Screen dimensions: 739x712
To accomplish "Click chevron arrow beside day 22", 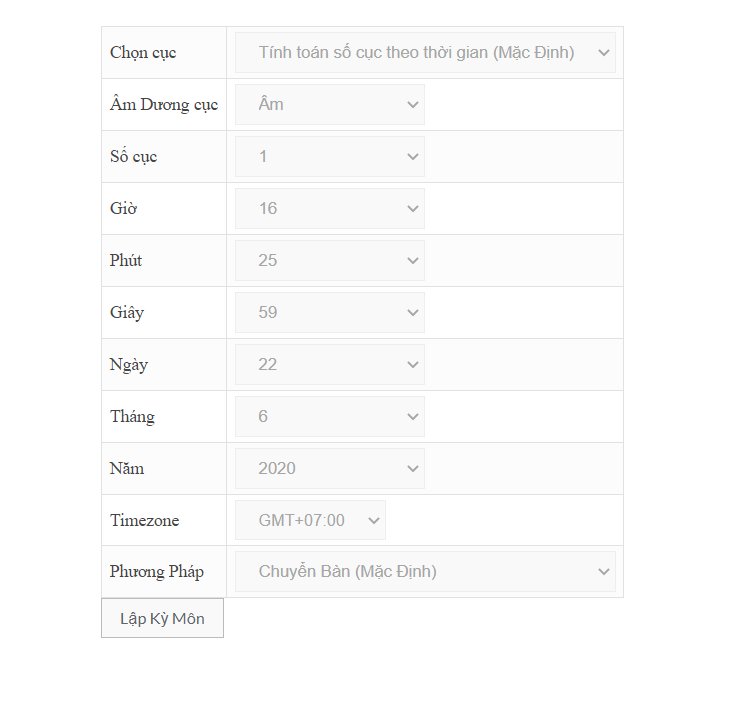I will [x=413, y=364].
